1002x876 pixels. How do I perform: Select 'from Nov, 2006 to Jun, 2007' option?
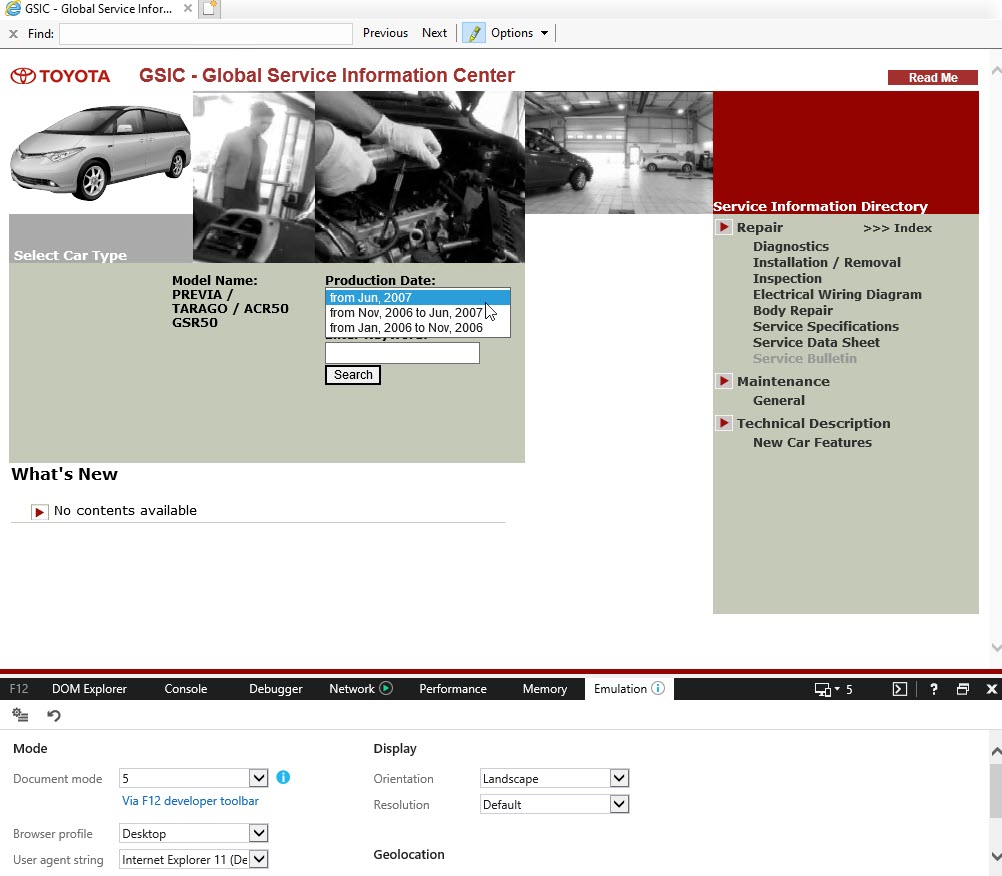(x=406, y=313)
